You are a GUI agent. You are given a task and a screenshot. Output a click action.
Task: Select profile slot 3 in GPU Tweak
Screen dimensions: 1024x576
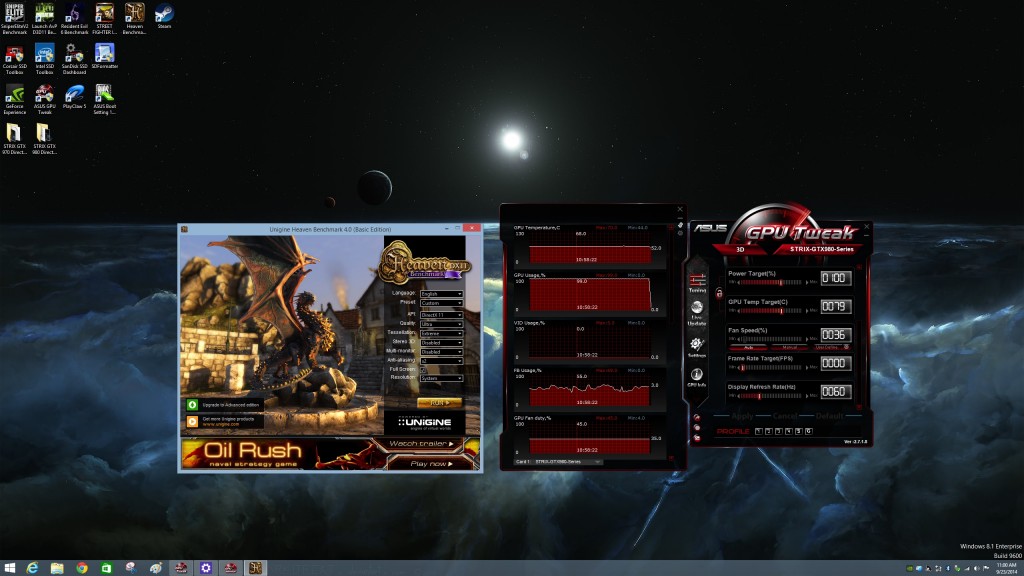(x=778, y=432)
